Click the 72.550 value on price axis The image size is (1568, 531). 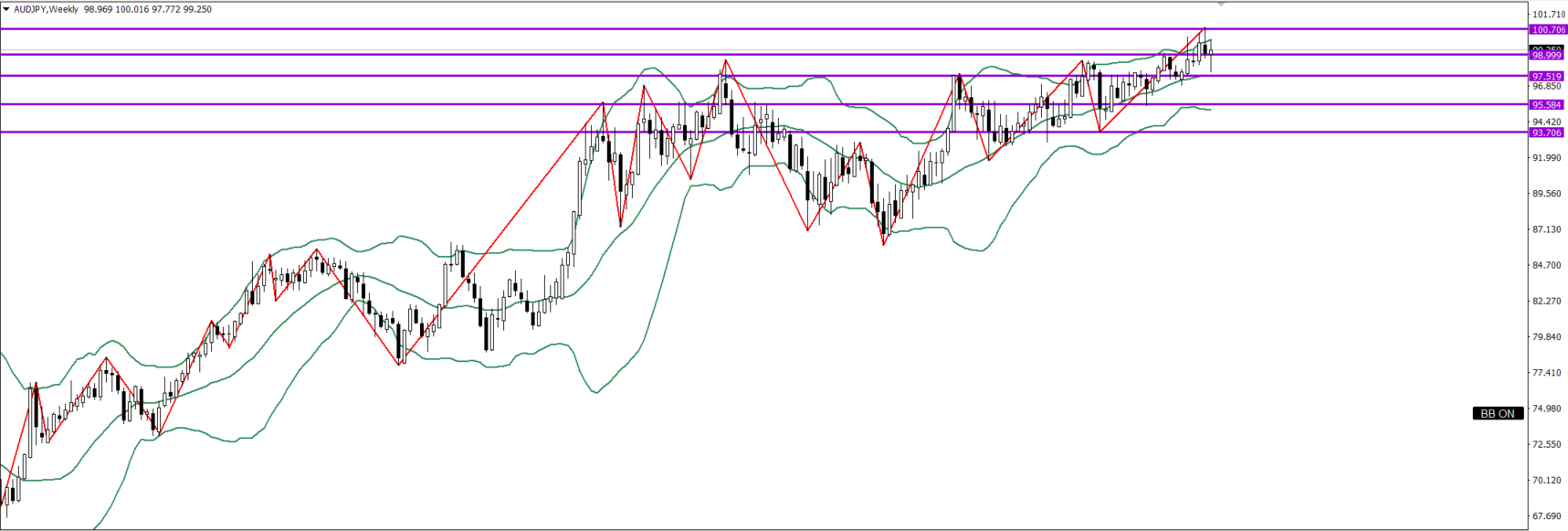click(x=1548, y=444)
